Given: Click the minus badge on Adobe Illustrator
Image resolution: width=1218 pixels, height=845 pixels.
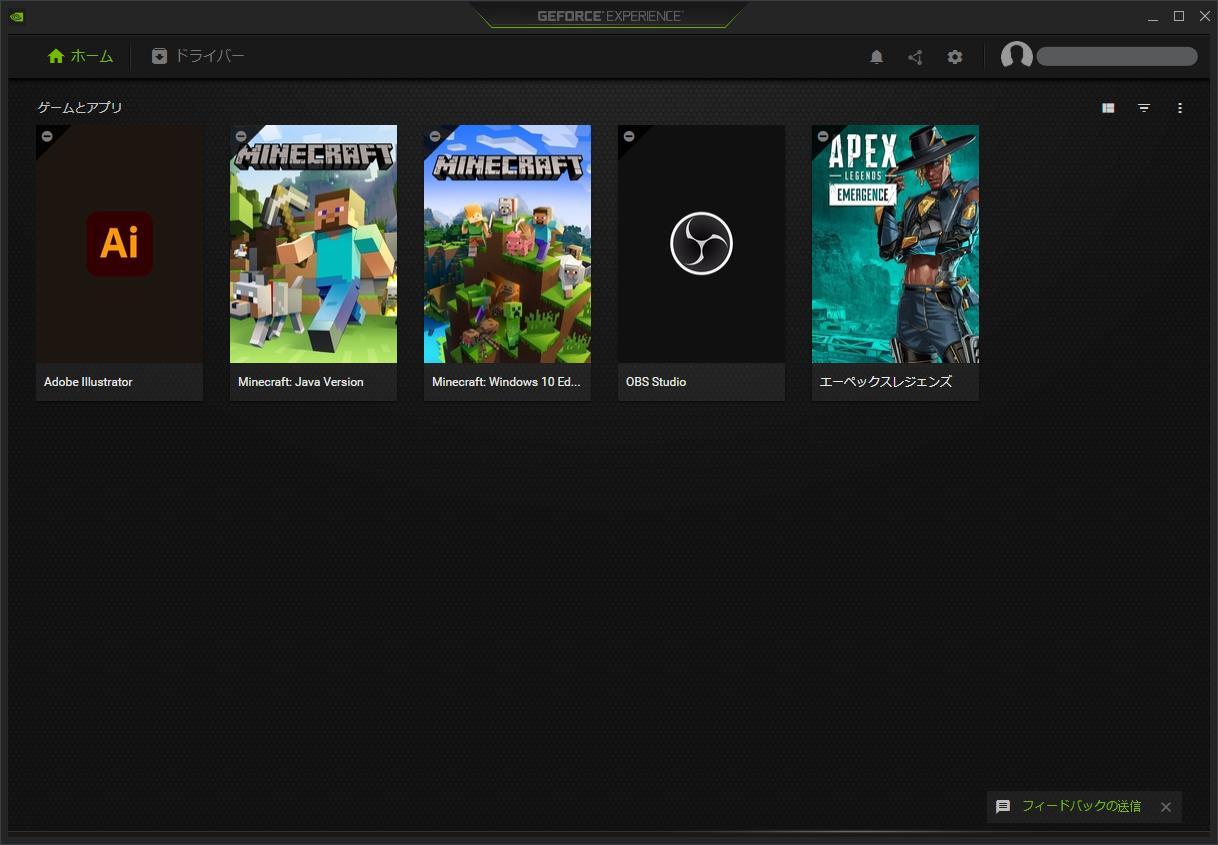Looking at the screenshot, I should [x=46, y=136].
